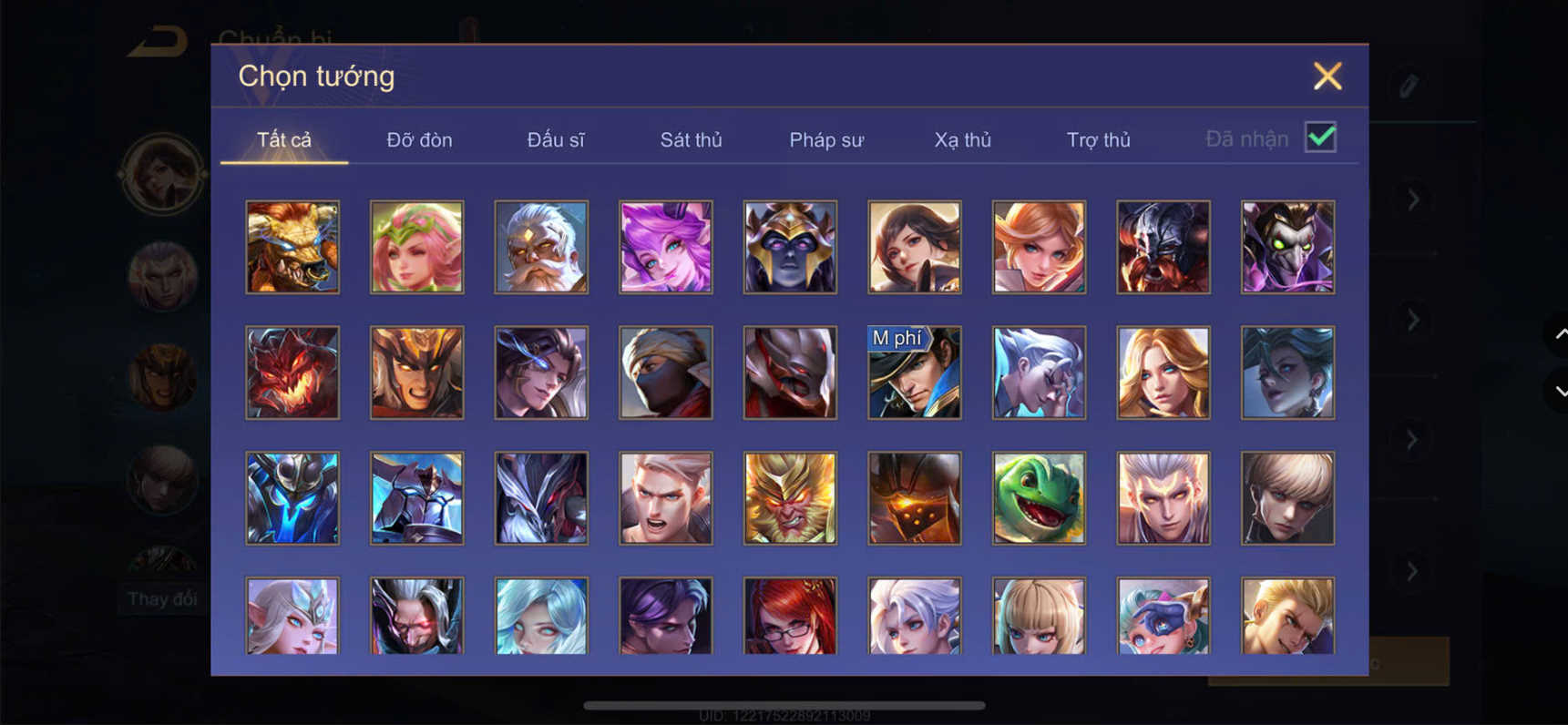Image resolution: width=1568 pixels, height=725 pixels.
Task: Choose the white-bearded old man hero
Action: point(541,247)
